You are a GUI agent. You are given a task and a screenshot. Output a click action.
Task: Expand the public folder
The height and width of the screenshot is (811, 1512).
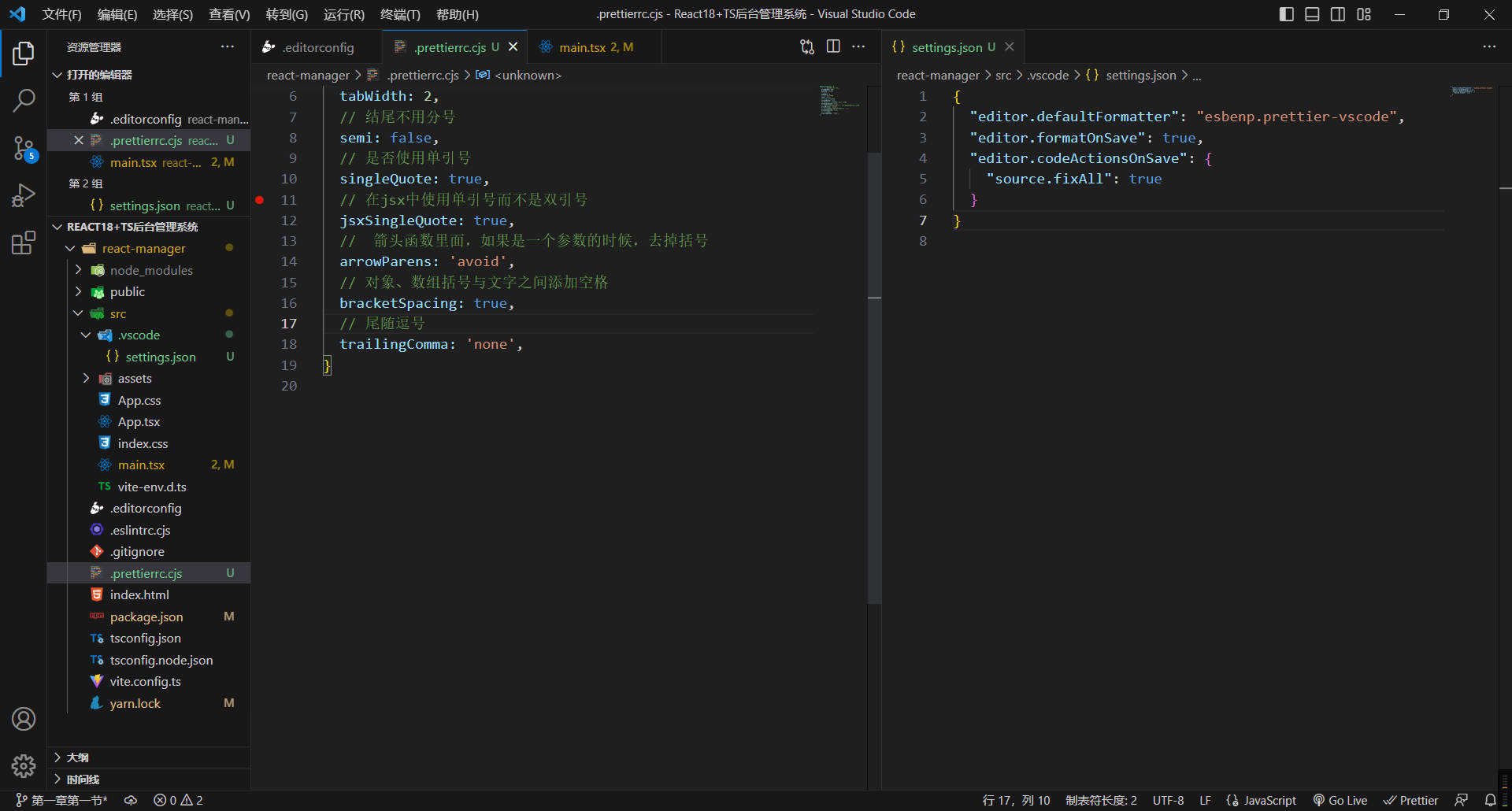coord(78,291)
